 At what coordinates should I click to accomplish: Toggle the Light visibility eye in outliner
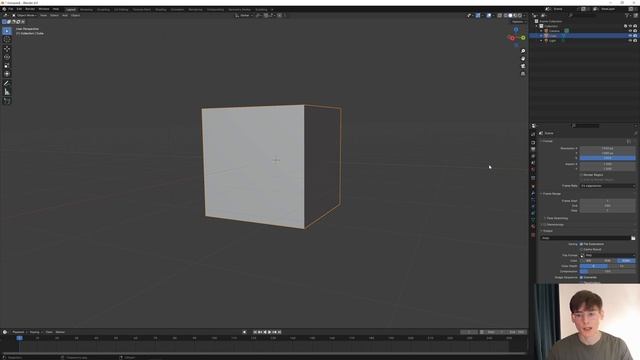pyautogui.click(x=630, y=41)
